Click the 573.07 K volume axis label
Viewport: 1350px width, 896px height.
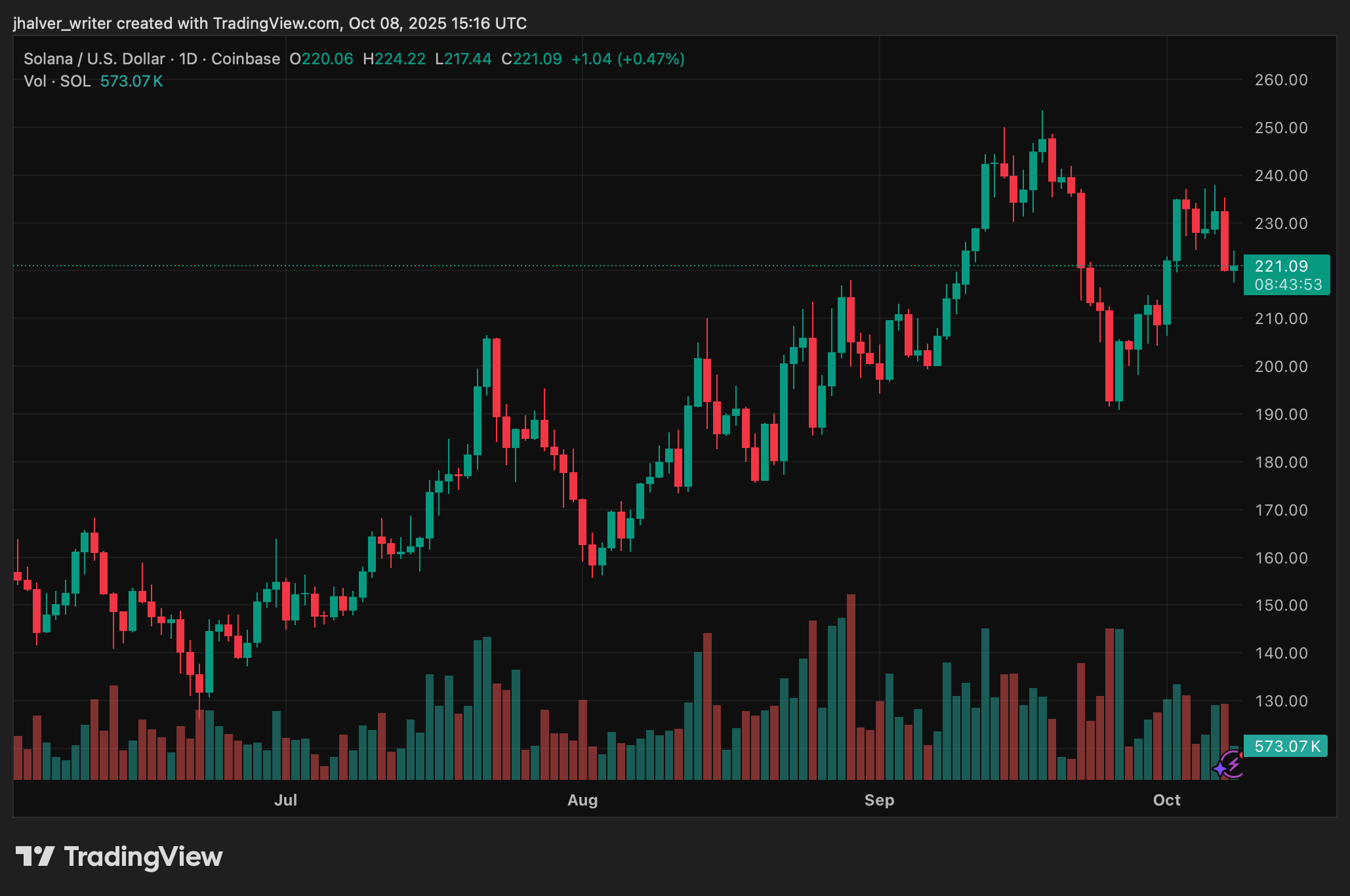tap(1286, 746)
